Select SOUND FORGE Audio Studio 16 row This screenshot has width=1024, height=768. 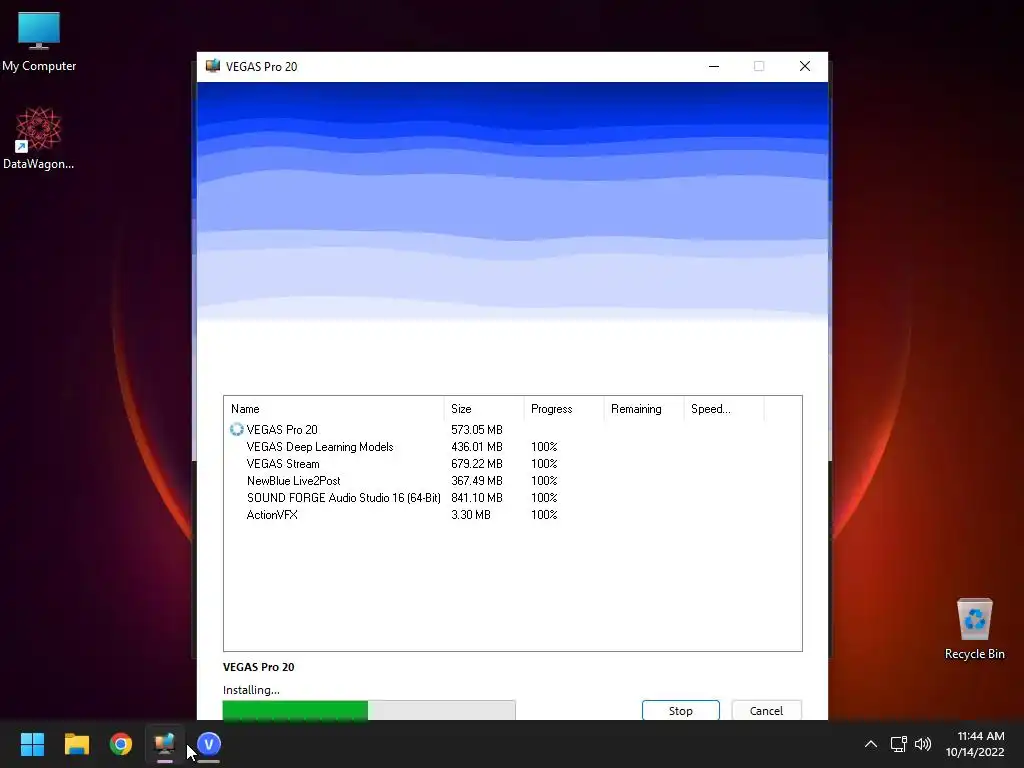(x=513, y=498)
